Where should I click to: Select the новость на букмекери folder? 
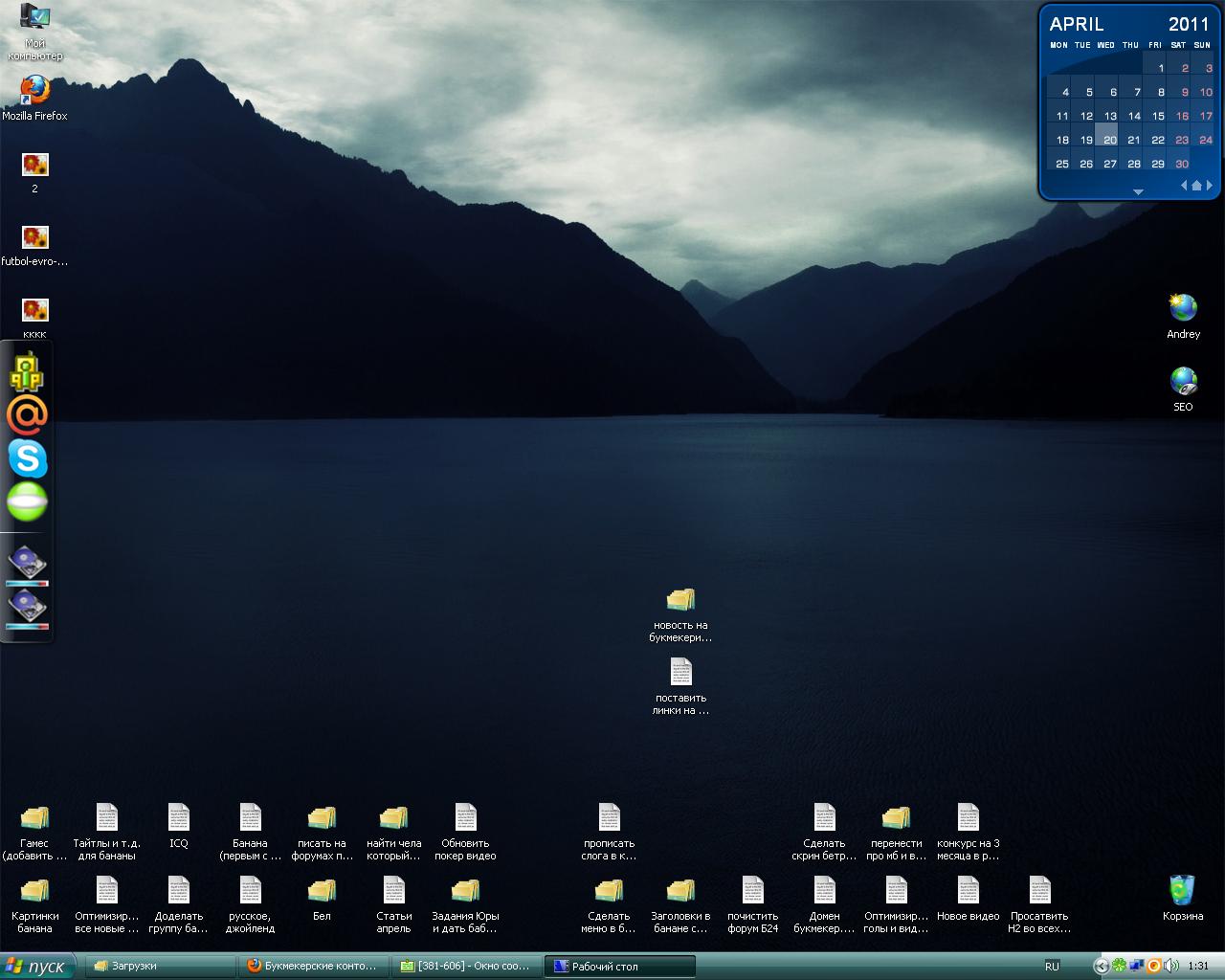click(x=680, y=599)
